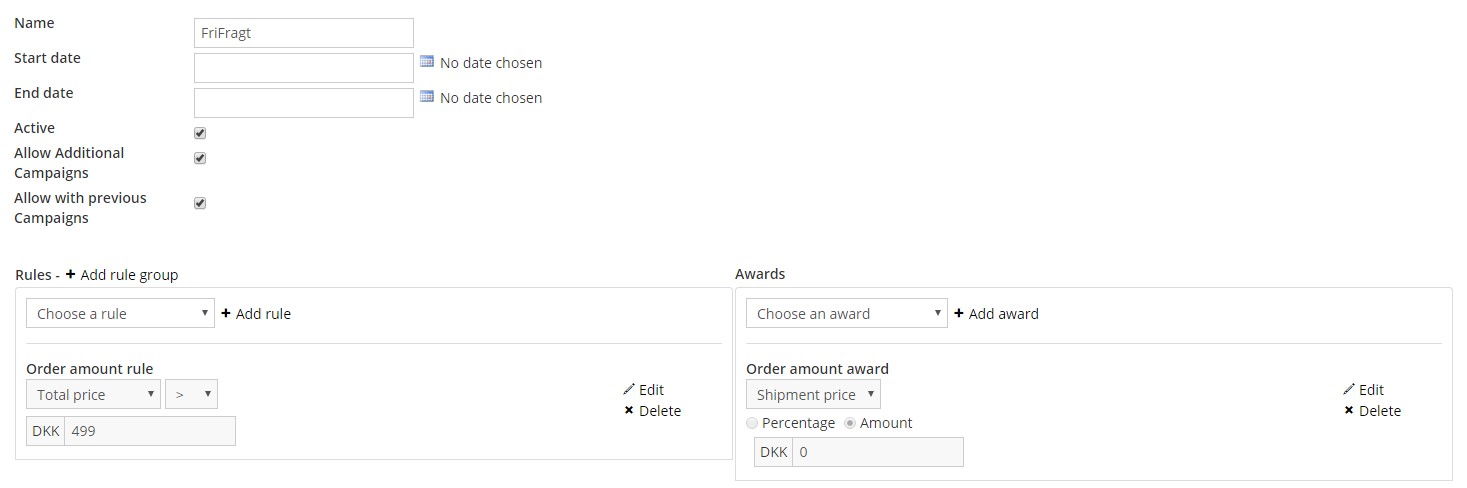Click the plus icon for Add rule group

(71, 274)
